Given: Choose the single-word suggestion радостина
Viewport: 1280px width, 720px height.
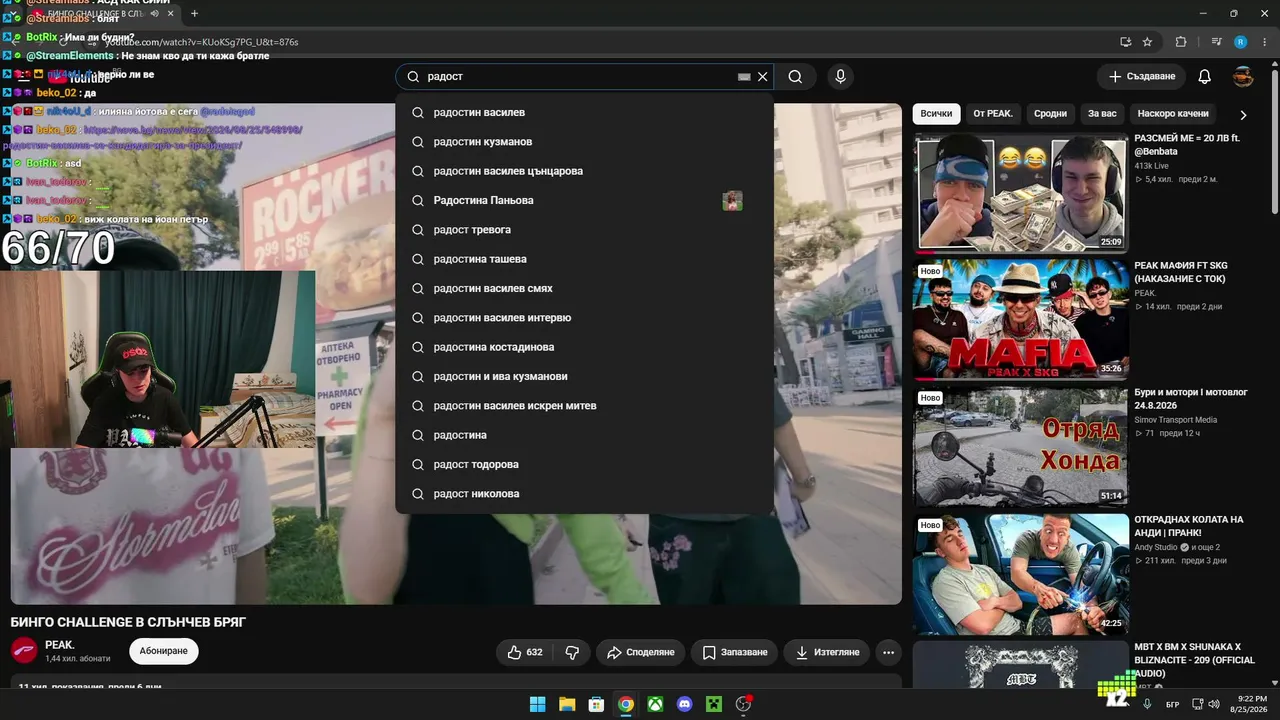Looking at the screenshot, I should [x=585, y=435].
